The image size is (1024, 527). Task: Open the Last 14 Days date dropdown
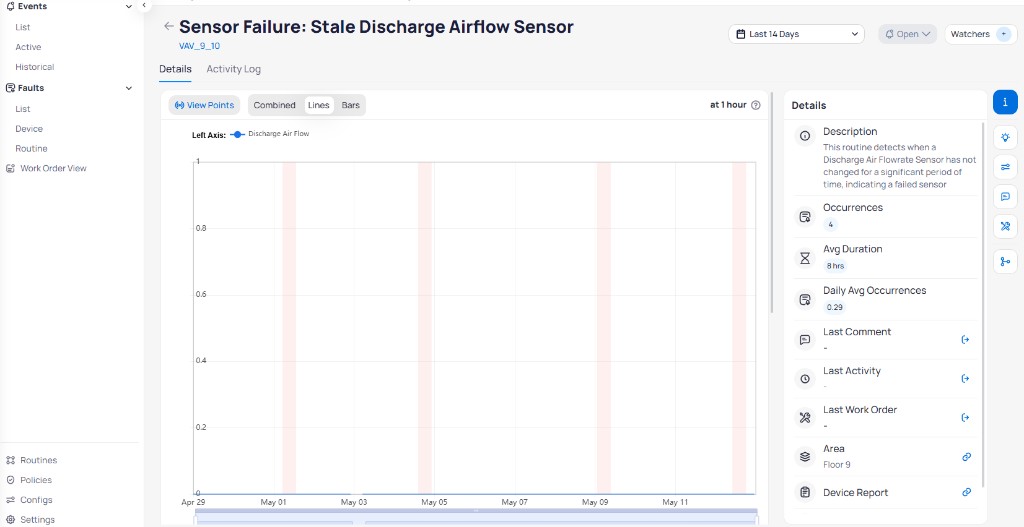click(796, 34)
